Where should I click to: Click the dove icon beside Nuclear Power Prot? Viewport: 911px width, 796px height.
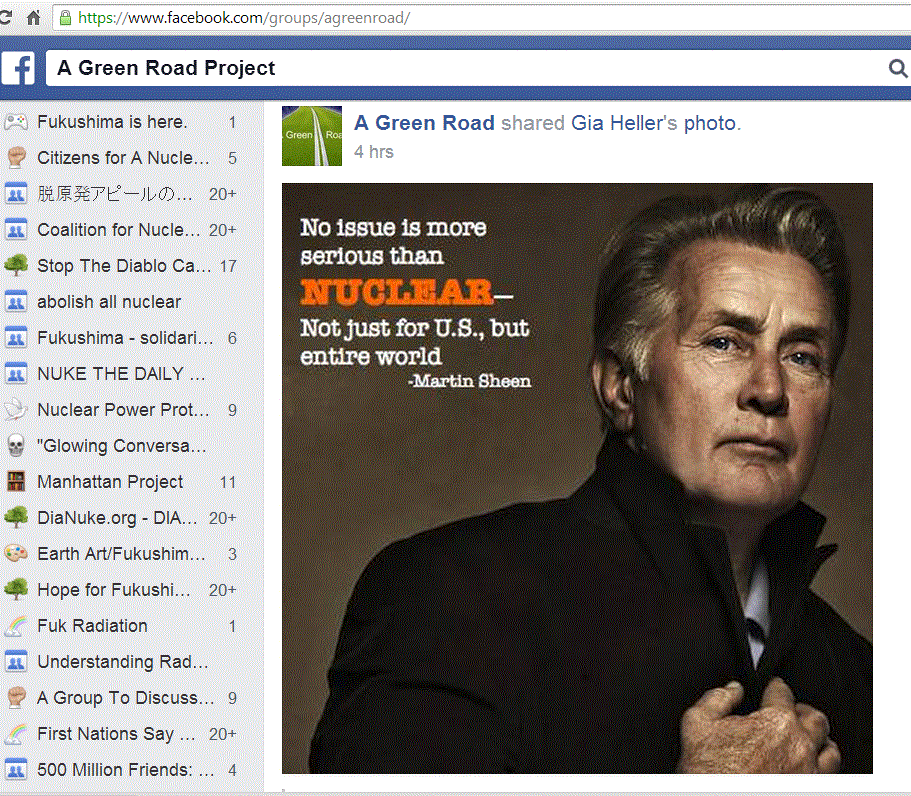click(15, 410)
